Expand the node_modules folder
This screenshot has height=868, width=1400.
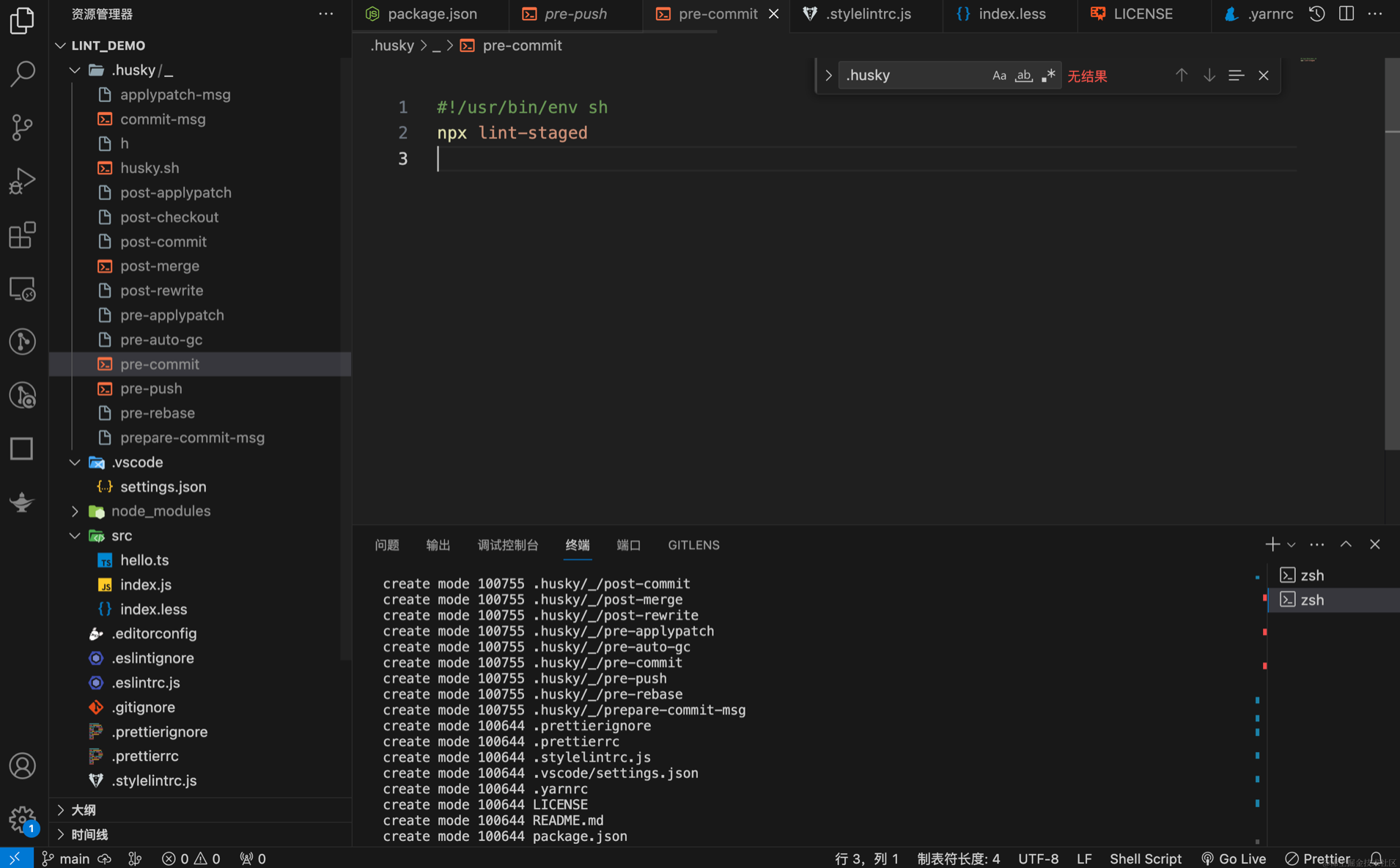(x=75, y=512)
